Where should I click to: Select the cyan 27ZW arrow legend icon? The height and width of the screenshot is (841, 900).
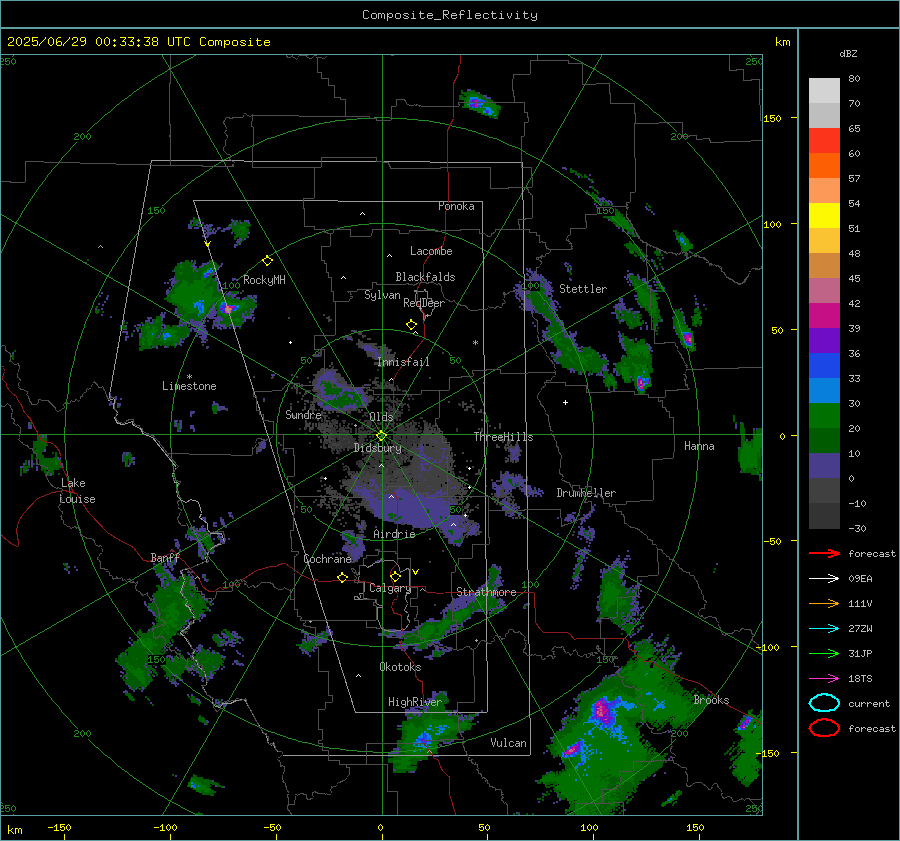click(824, 629)
